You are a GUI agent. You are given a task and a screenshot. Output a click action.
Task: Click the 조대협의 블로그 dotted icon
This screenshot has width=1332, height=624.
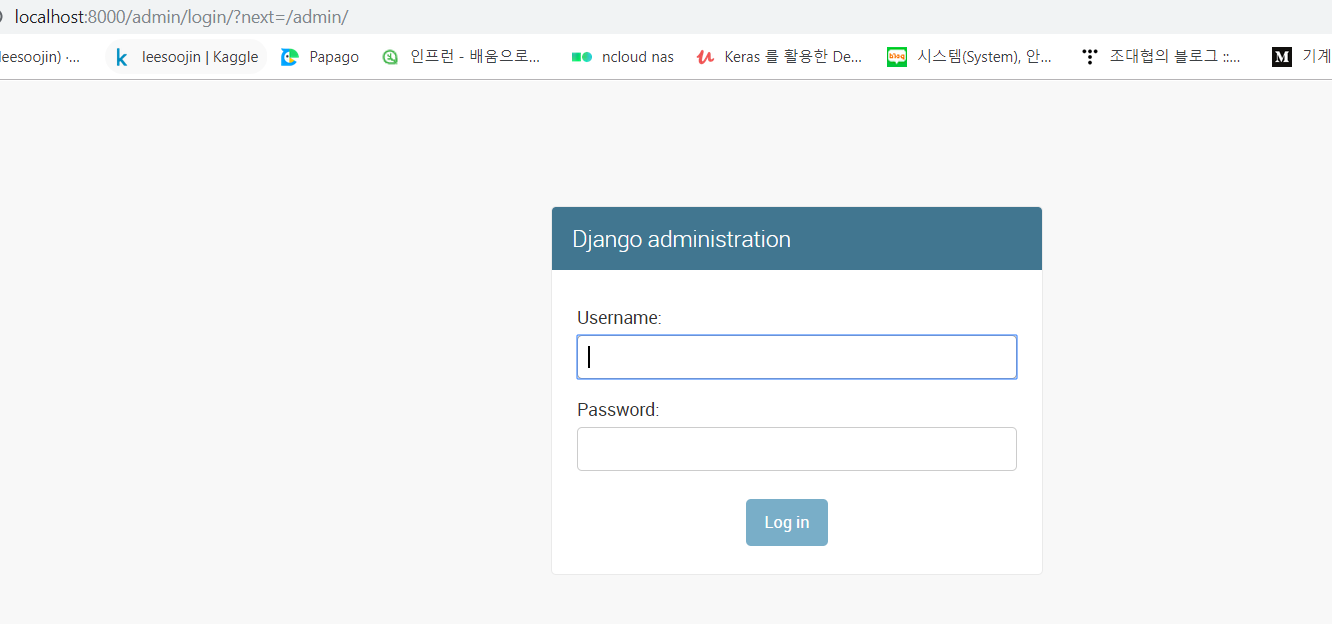coord(1090,57)
